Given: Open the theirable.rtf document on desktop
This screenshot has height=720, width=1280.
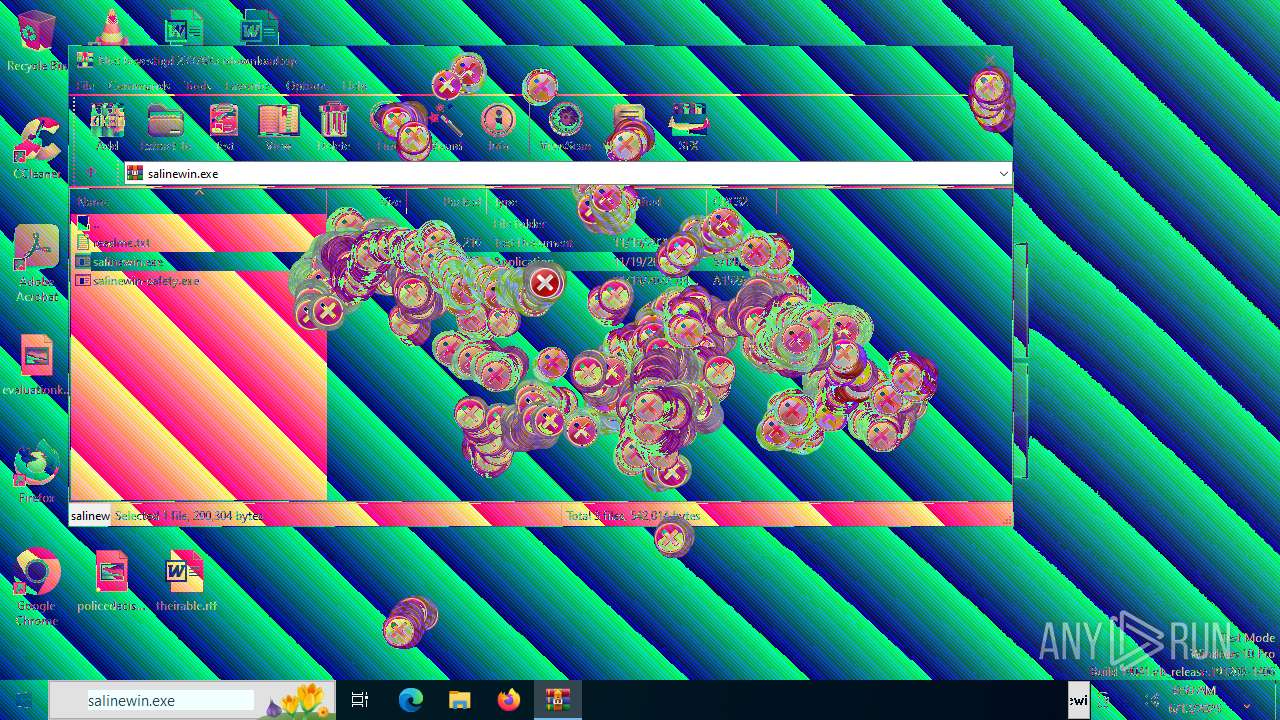Looking at the screenshot, I should coord(185,581).
